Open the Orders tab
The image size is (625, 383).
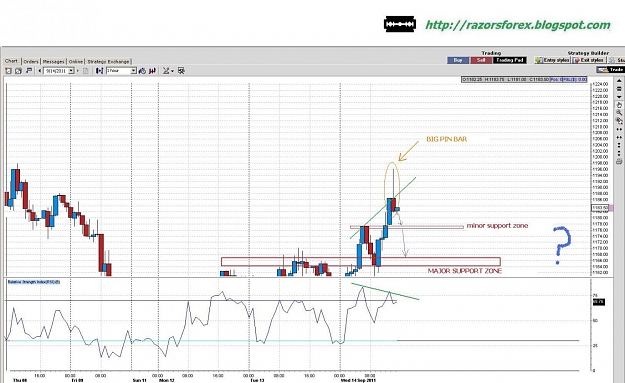pos(31,61)
